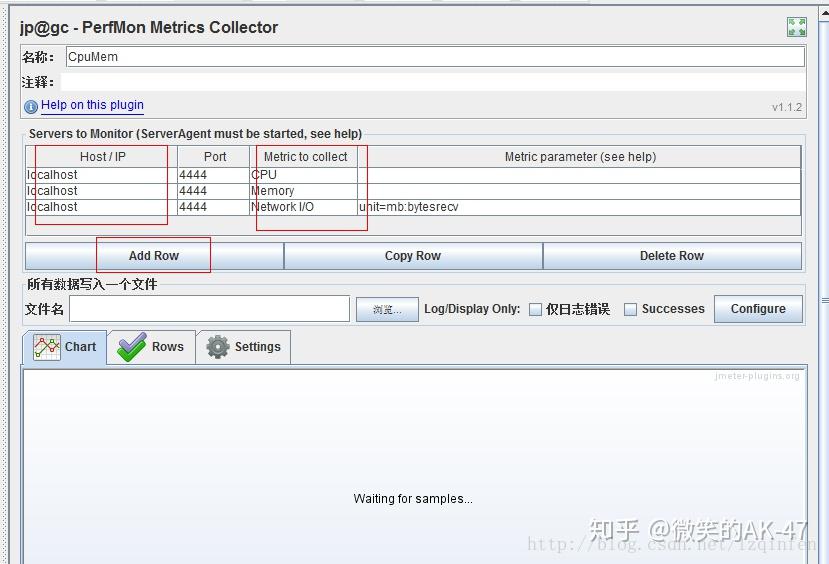This screenshot has width=829, height=564.
Task: Switch to the Chart tab
Action: [x=65, y=347]
